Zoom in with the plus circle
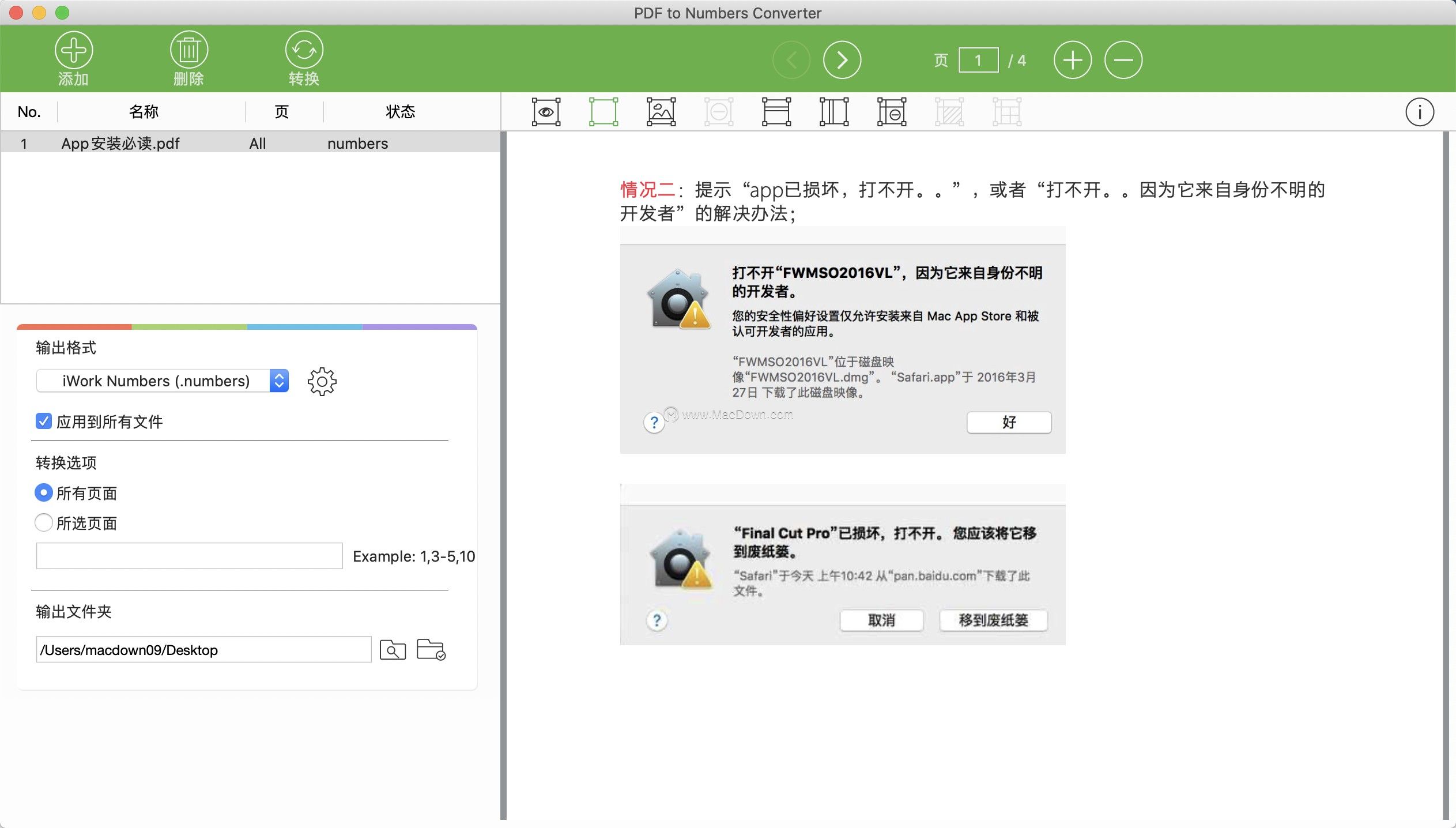Viewport: 1456px width, 828px height. (x=1072, y=60)
